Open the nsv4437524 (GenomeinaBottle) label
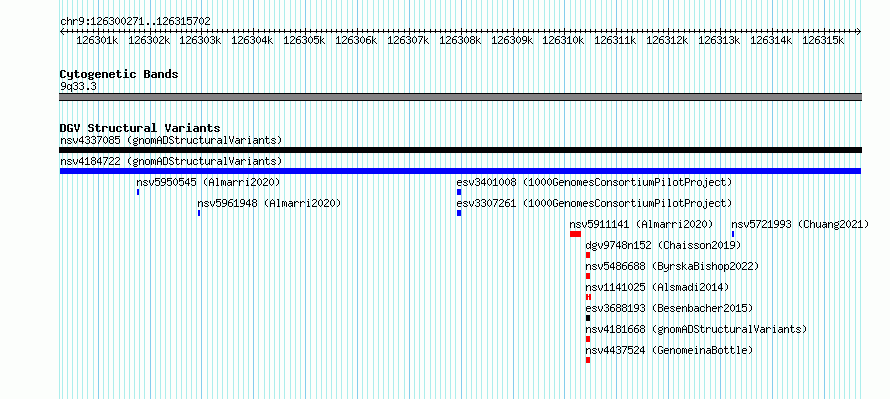Image resolution: width=890 pixels, height=399 pixels. (669, 350)
